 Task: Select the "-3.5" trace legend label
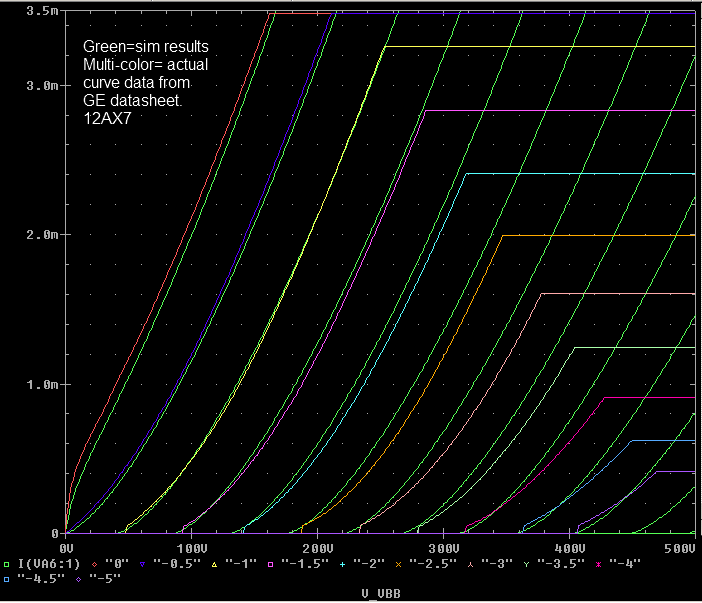pos(561,564)
